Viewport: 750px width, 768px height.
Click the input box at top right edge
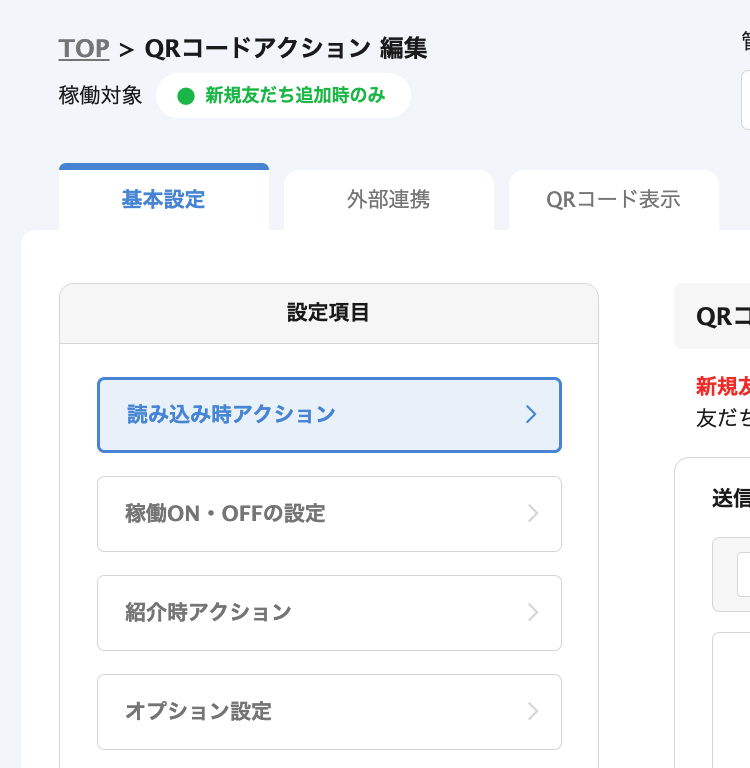pyautogui.click(x=745, y=100)
